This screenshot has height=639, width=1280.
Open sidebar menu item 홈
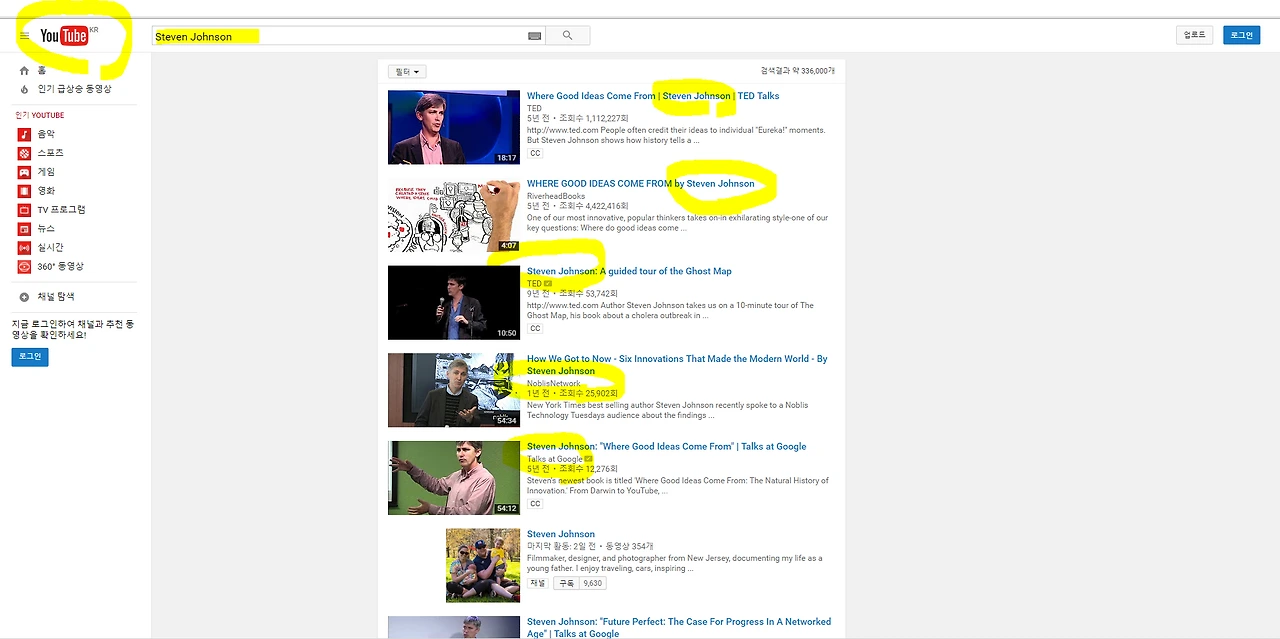click(42, 70)
